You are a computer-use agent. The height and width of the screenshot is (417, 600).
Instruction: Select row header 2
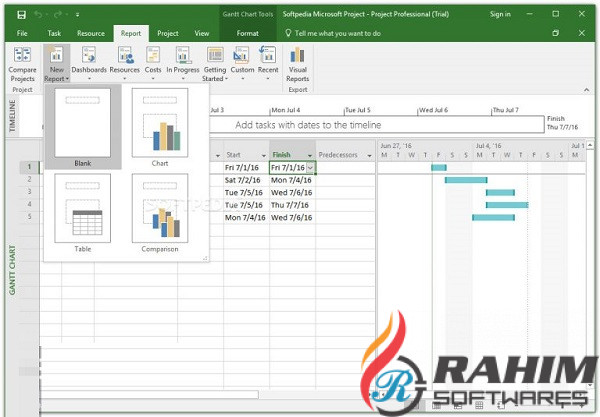click(29, 179)
